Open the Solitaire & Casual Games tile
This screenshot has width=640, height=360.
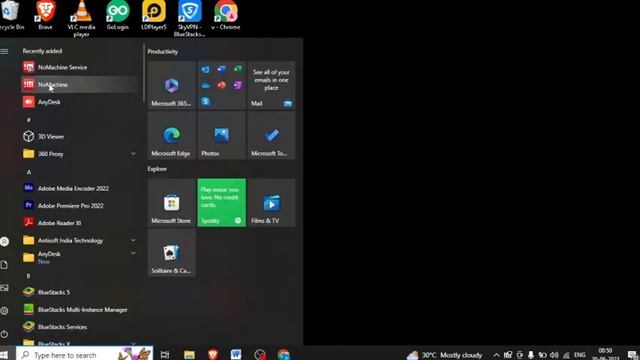[172, 253]
